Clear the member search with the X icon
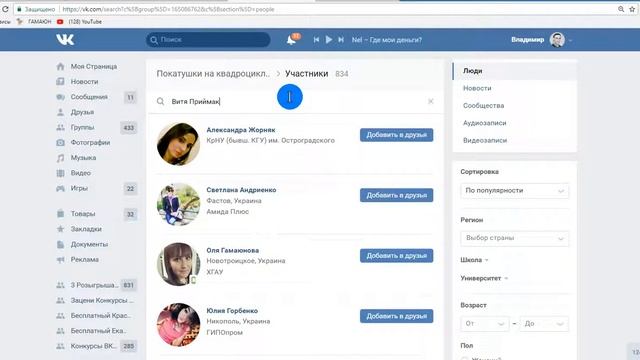Screen dimensions: 640x360 click(x=431, y=101)
